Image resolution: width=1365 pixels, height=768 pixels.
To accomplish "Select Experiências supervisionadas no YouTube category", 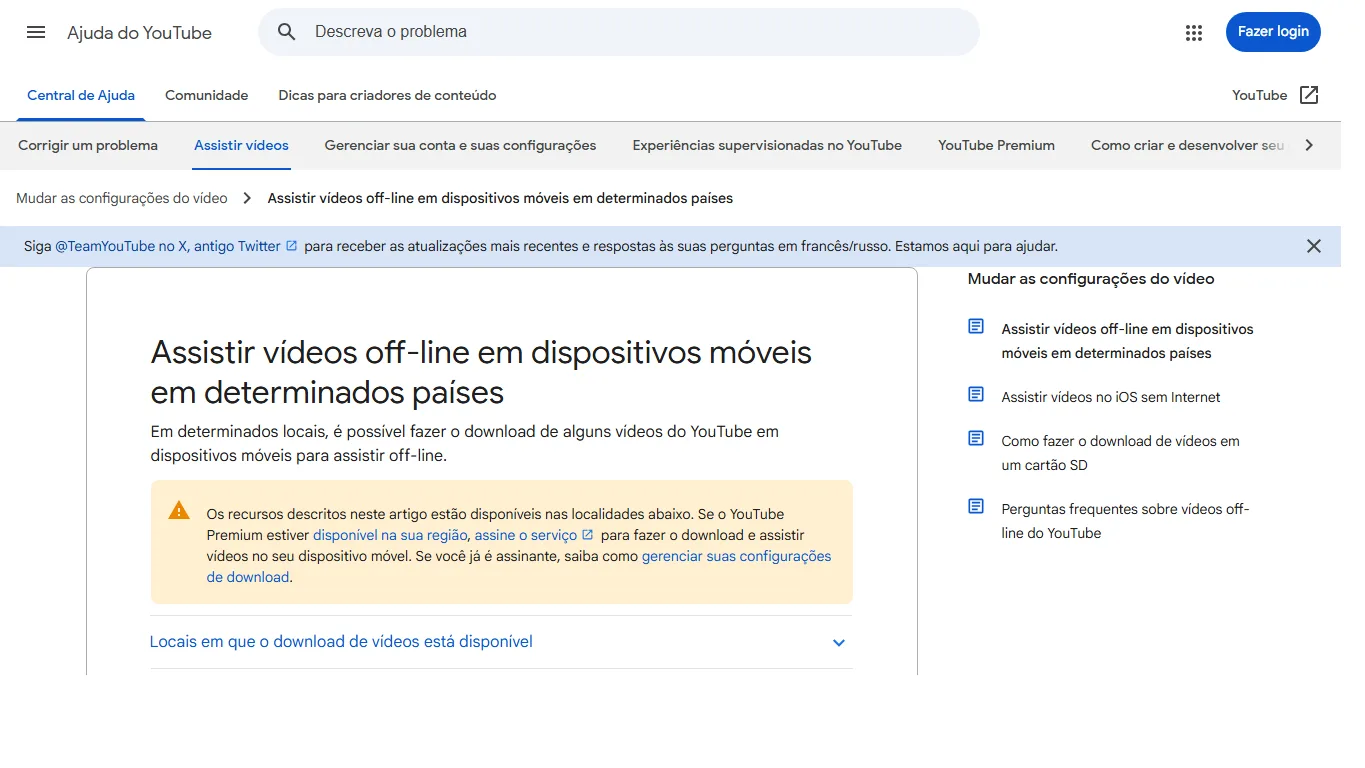I will click(x=767, y=145).
